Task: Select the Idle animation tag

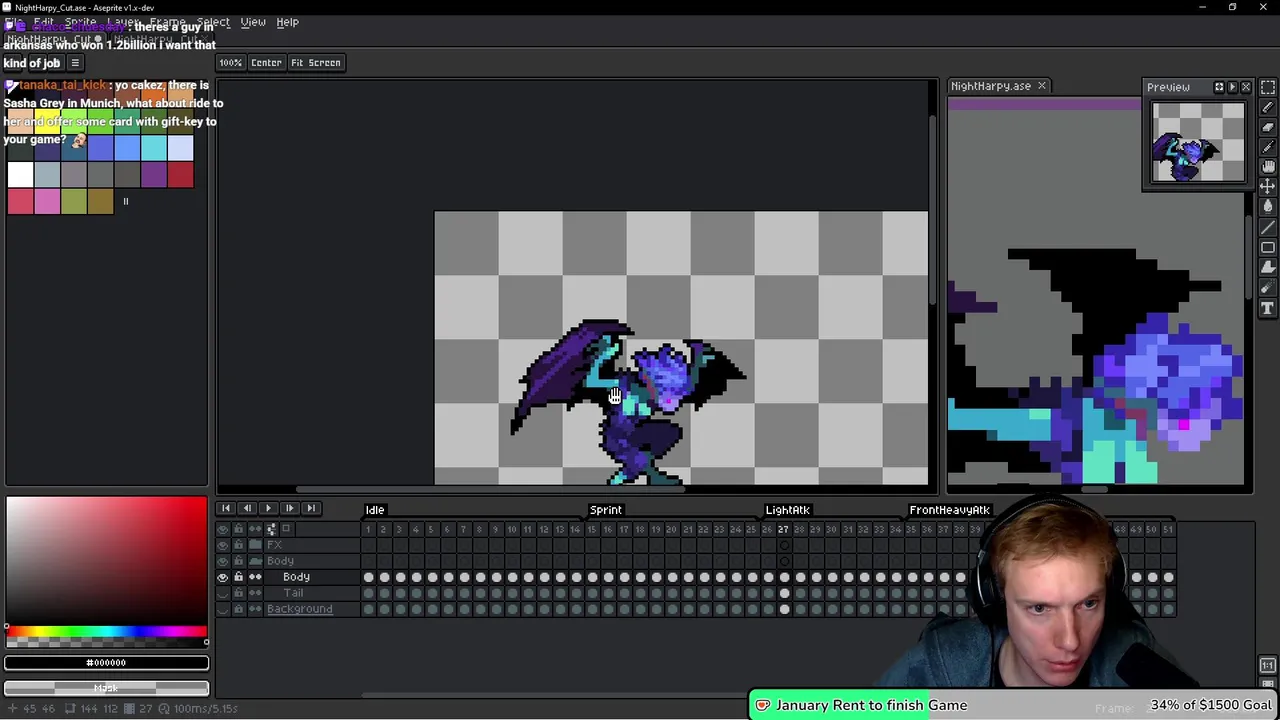Action: click(x=375, y=510)
